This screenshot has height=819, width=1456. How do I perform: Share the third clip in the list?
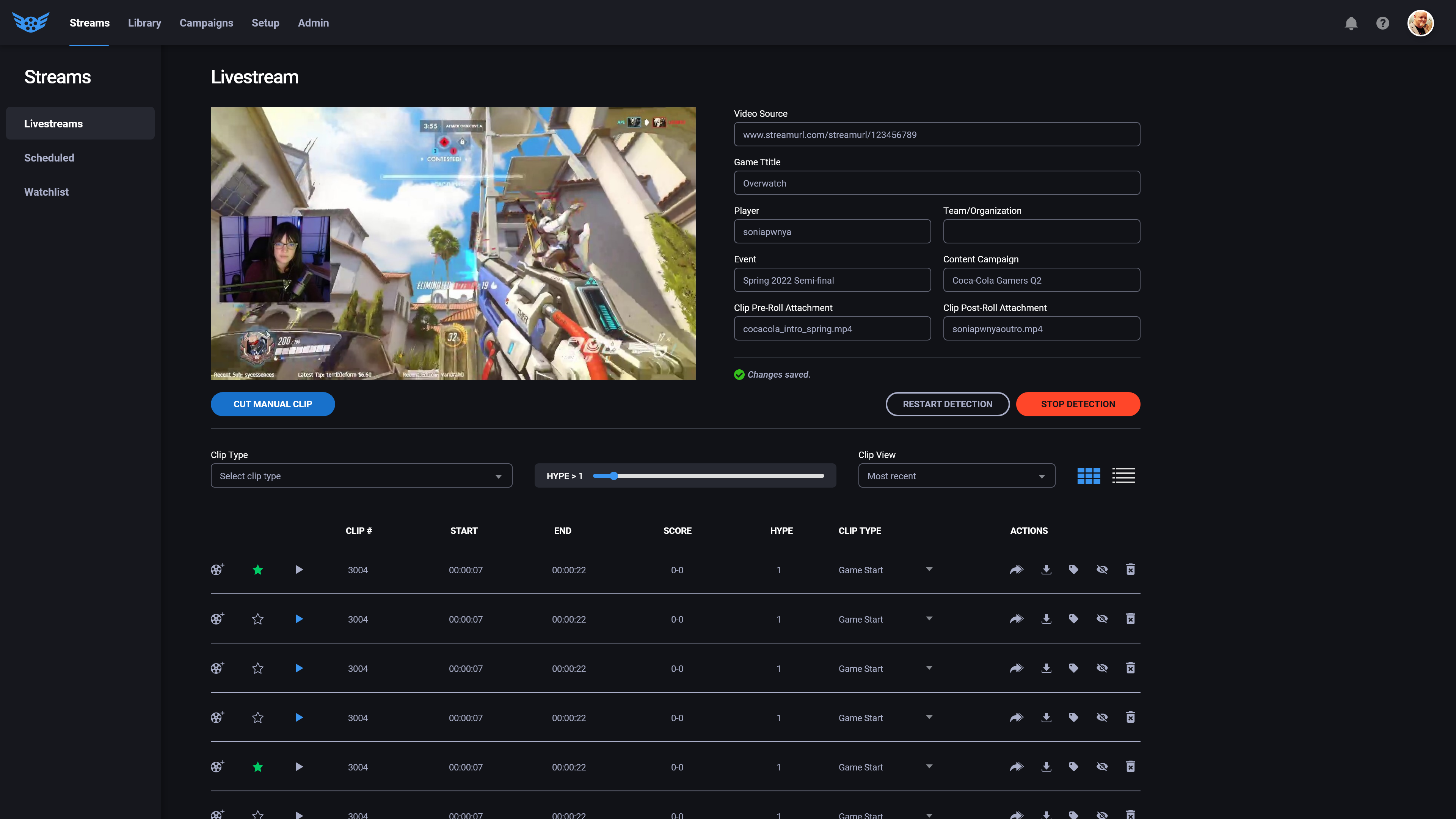tap(1016, 668)
